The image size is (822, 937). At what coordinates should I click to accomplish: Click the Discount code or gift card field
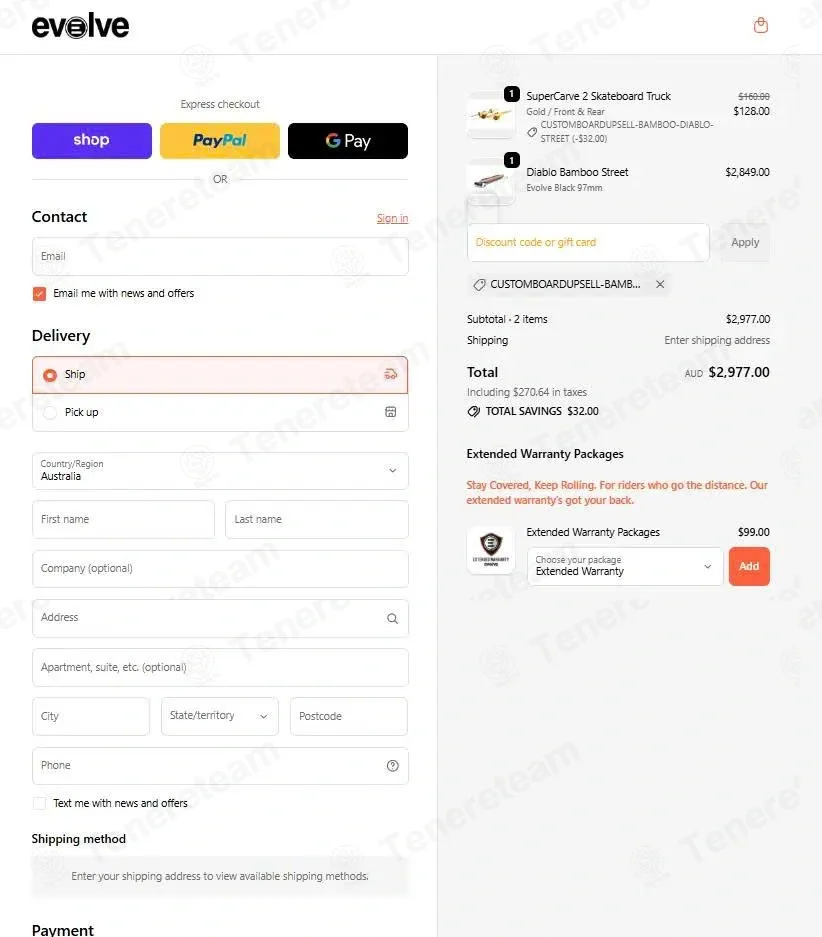(x=588, y=243)
